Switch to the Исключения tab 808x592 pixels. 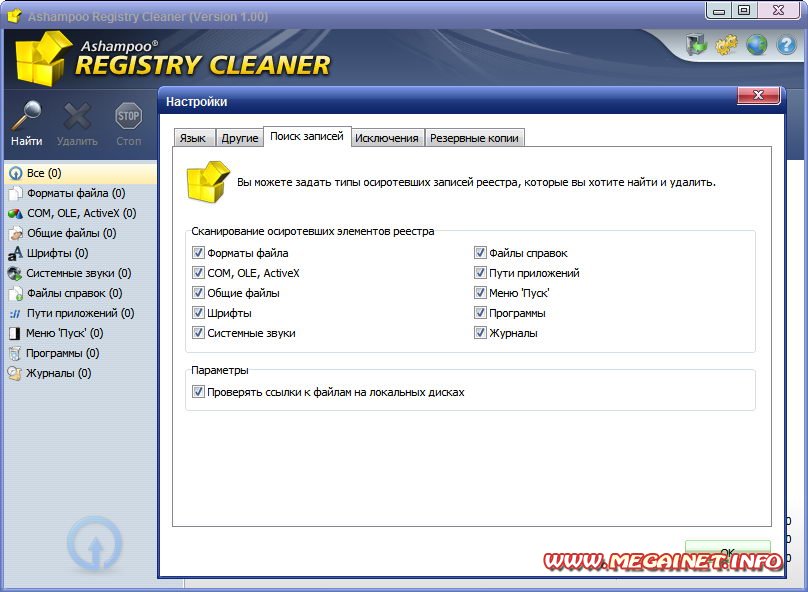pyautogui.click(x=387, y=138)
